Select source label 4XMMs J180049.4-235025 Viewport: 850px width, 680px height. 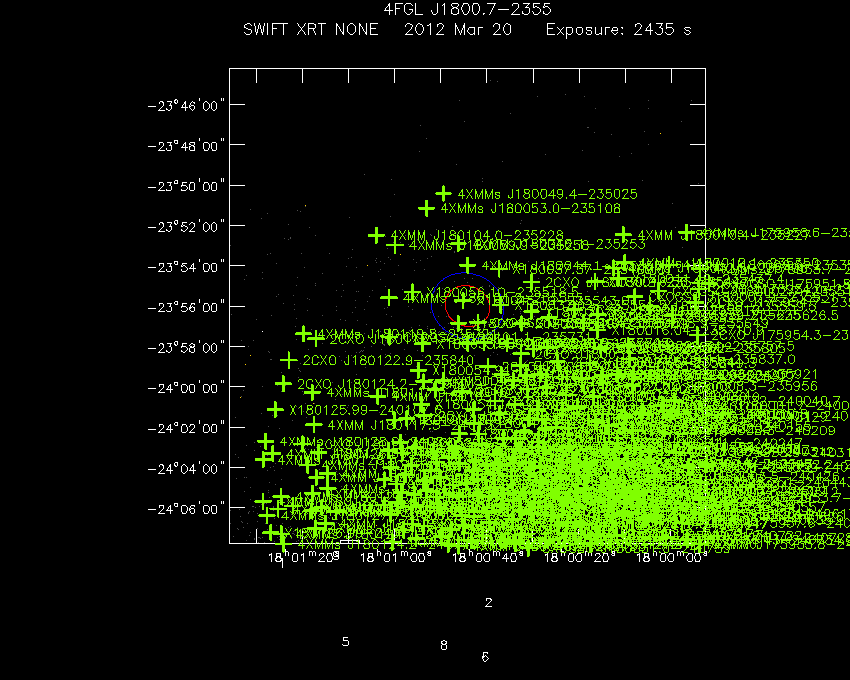pos(548,194)
